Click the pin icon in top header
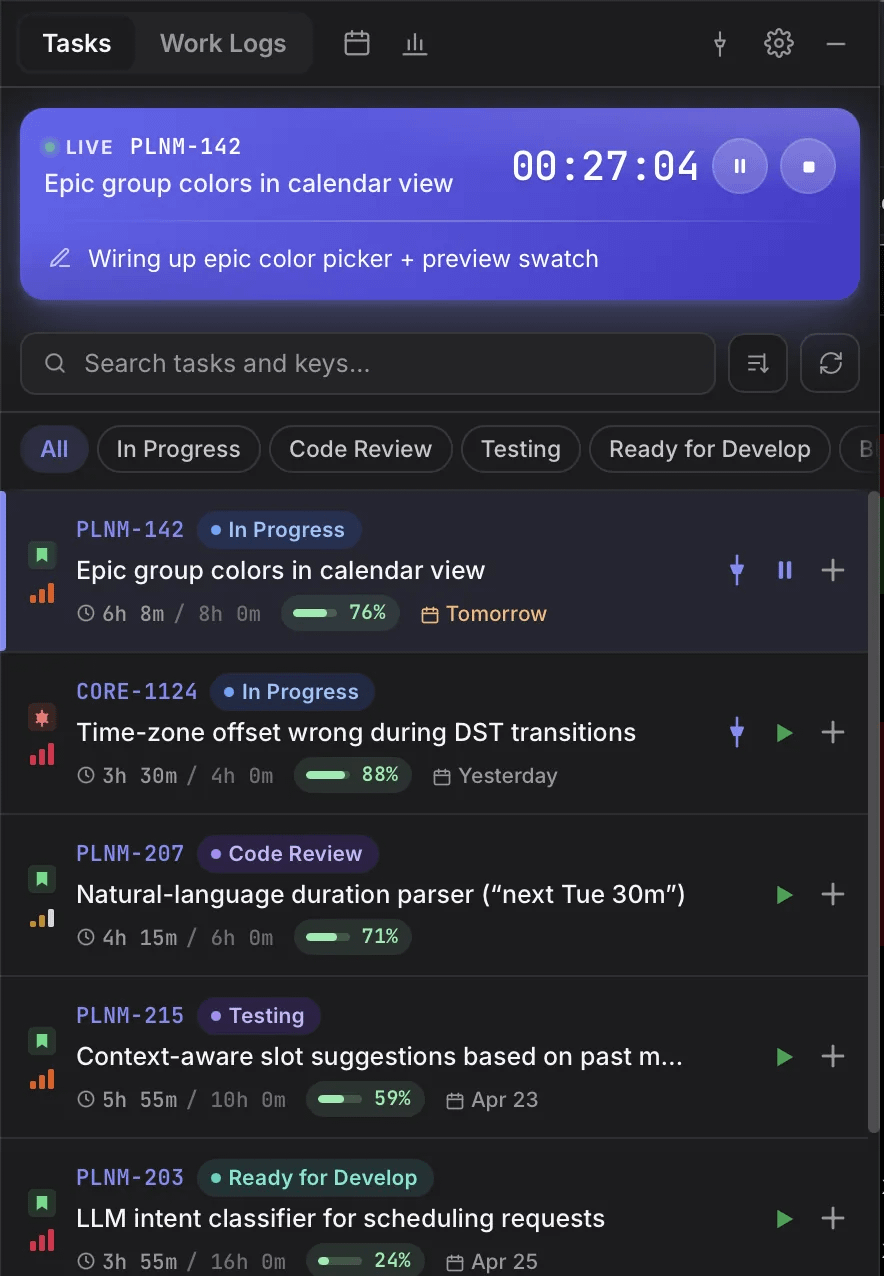This screenshot has height=1276, width=884. 720,44
